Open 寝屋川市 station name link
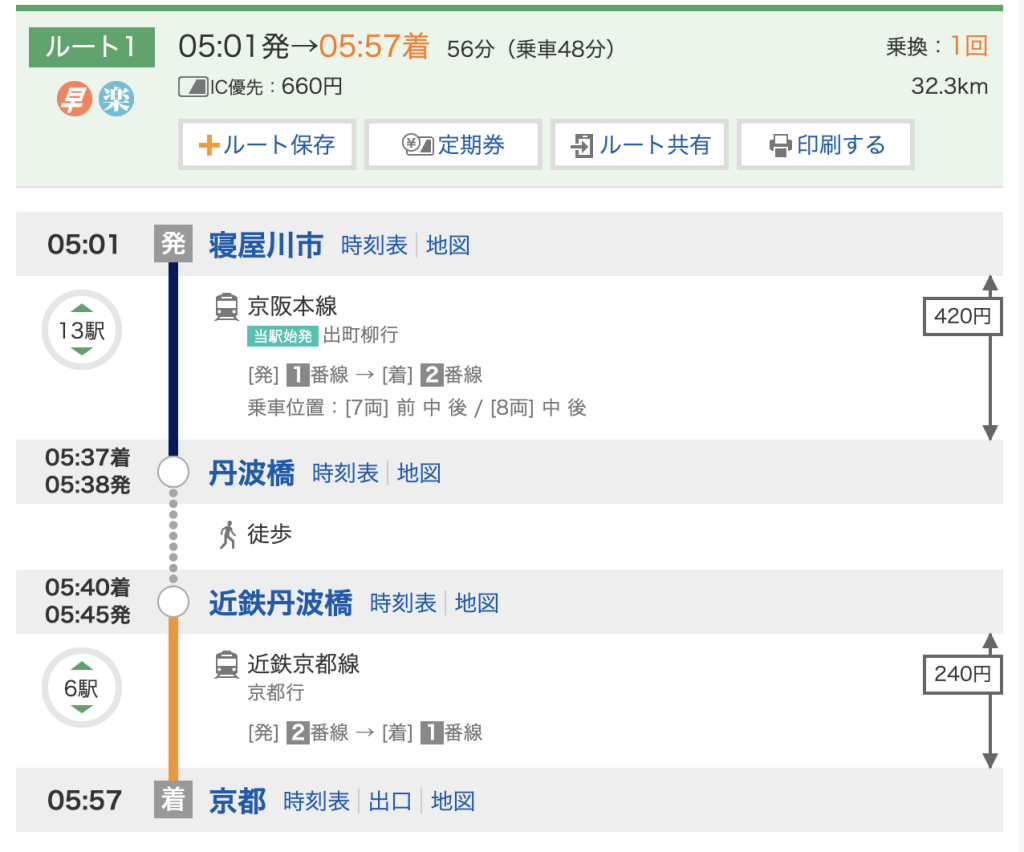1024x852 pixels. [265, 245]
